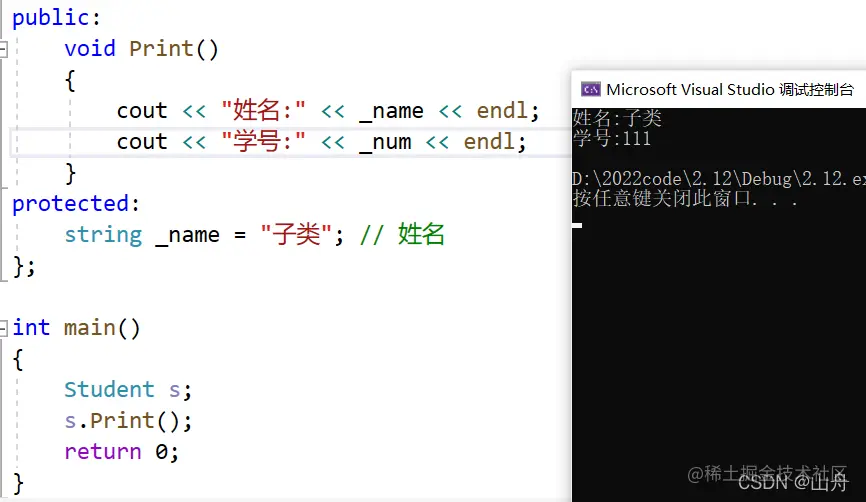The height and width of the screenshot is (502, 866).
Task: Click the console path line 'D:\2022code\2.12\Debug'
Action: (719, 179)
